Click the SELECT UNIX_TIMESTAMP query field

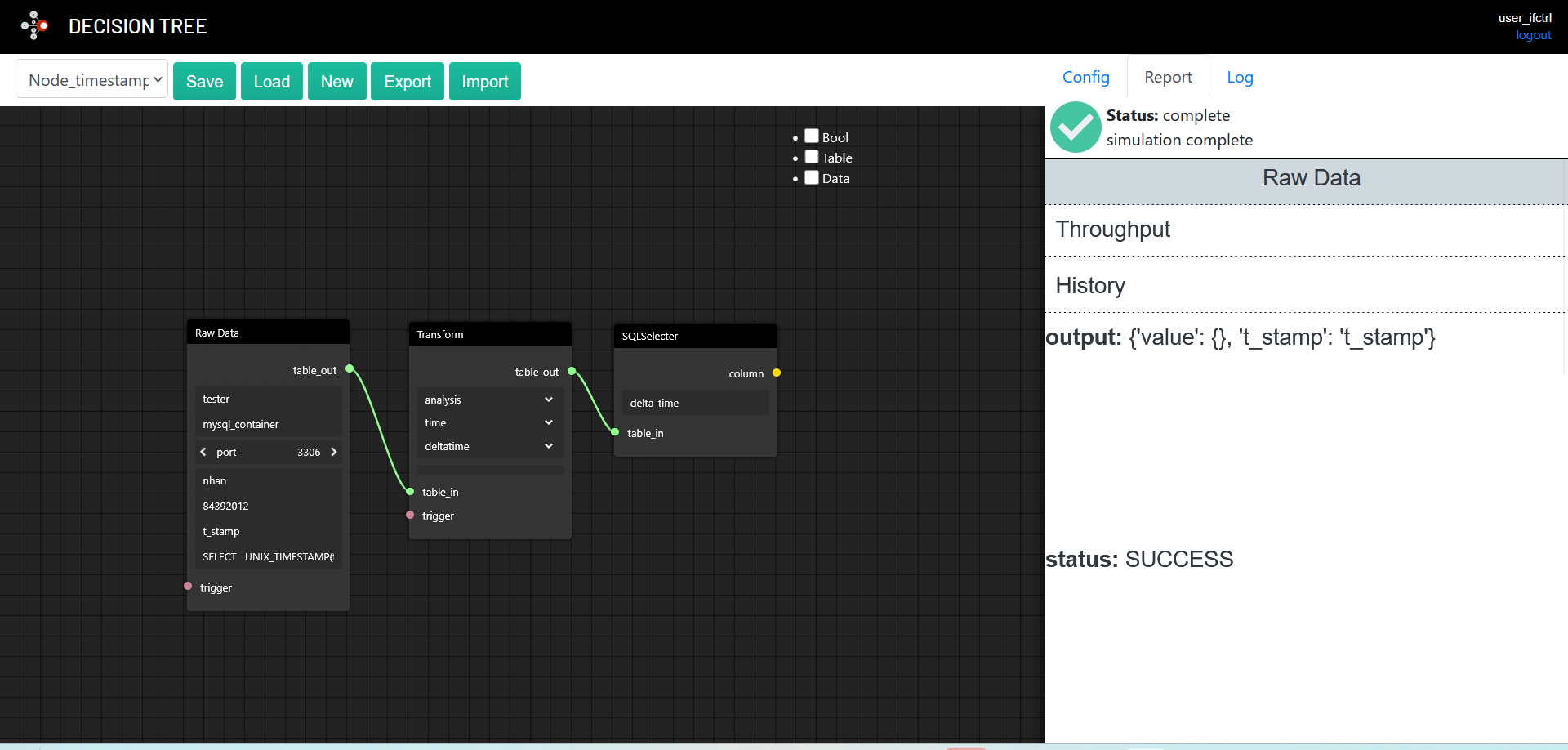point(268,556)
